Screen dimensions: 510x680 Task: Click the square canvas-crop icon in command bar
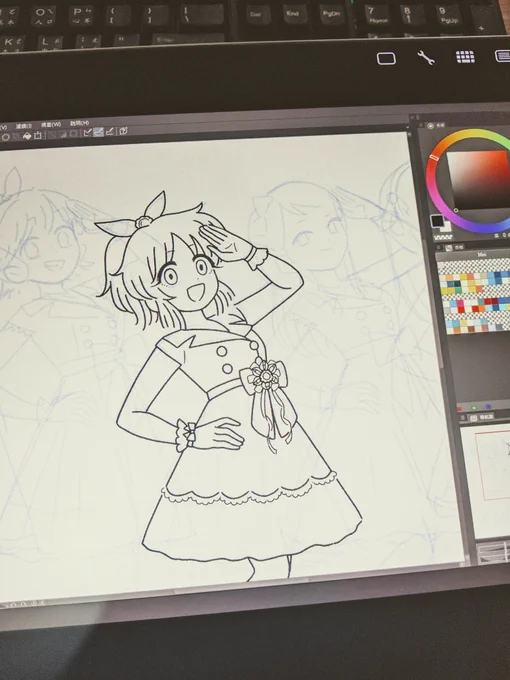click(38, 136)
